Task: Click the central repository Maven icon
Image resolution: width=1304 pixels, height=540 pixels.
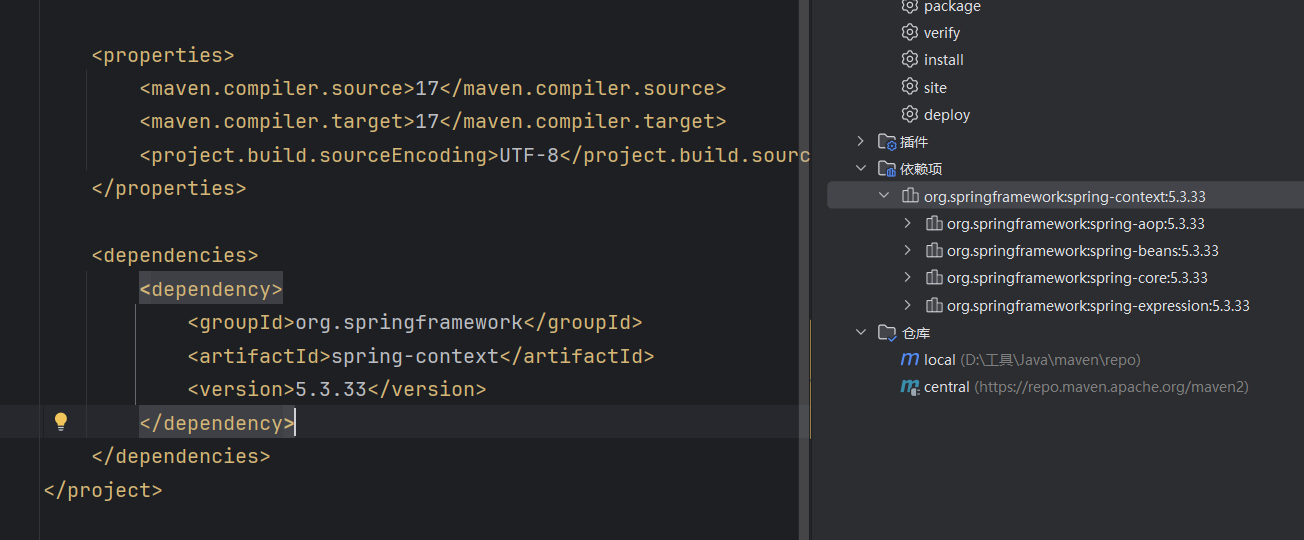Action: (909, 386)
